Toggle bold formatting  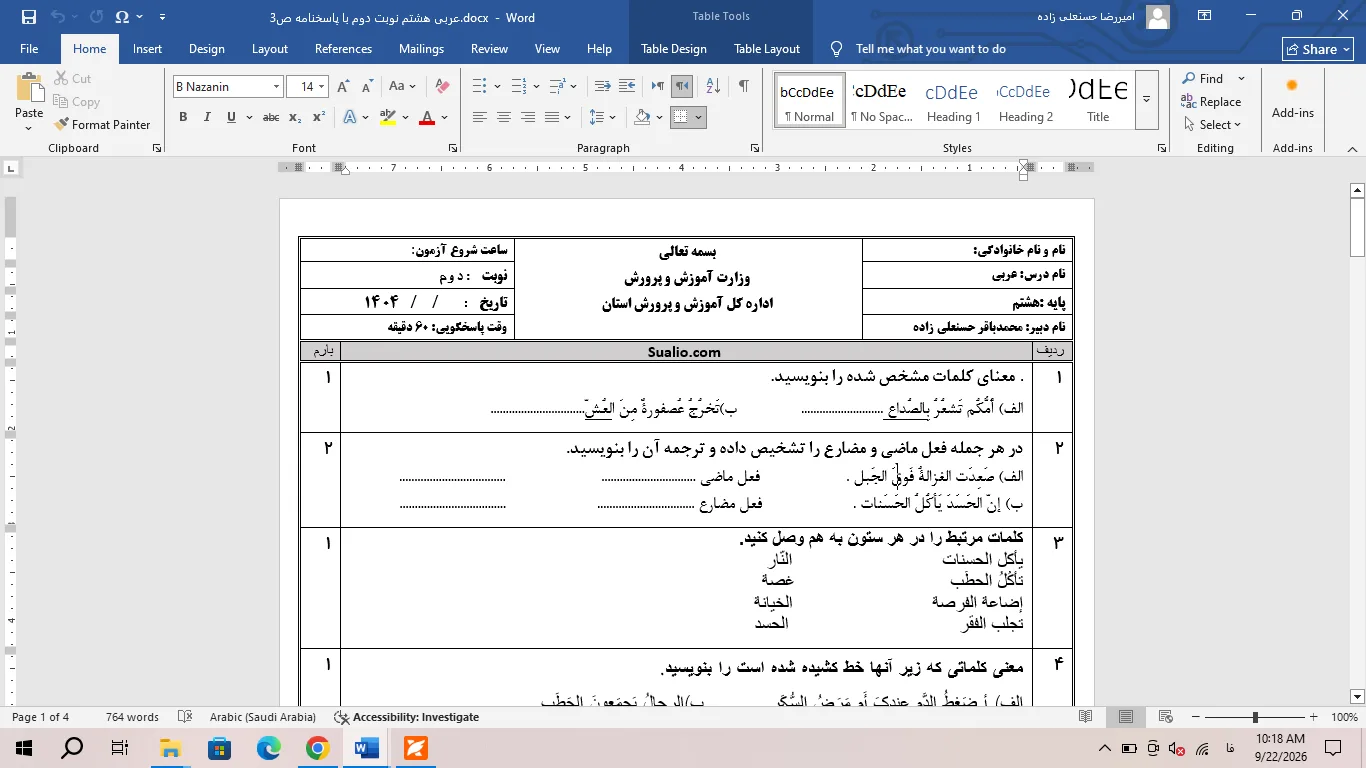coord(183,117)
